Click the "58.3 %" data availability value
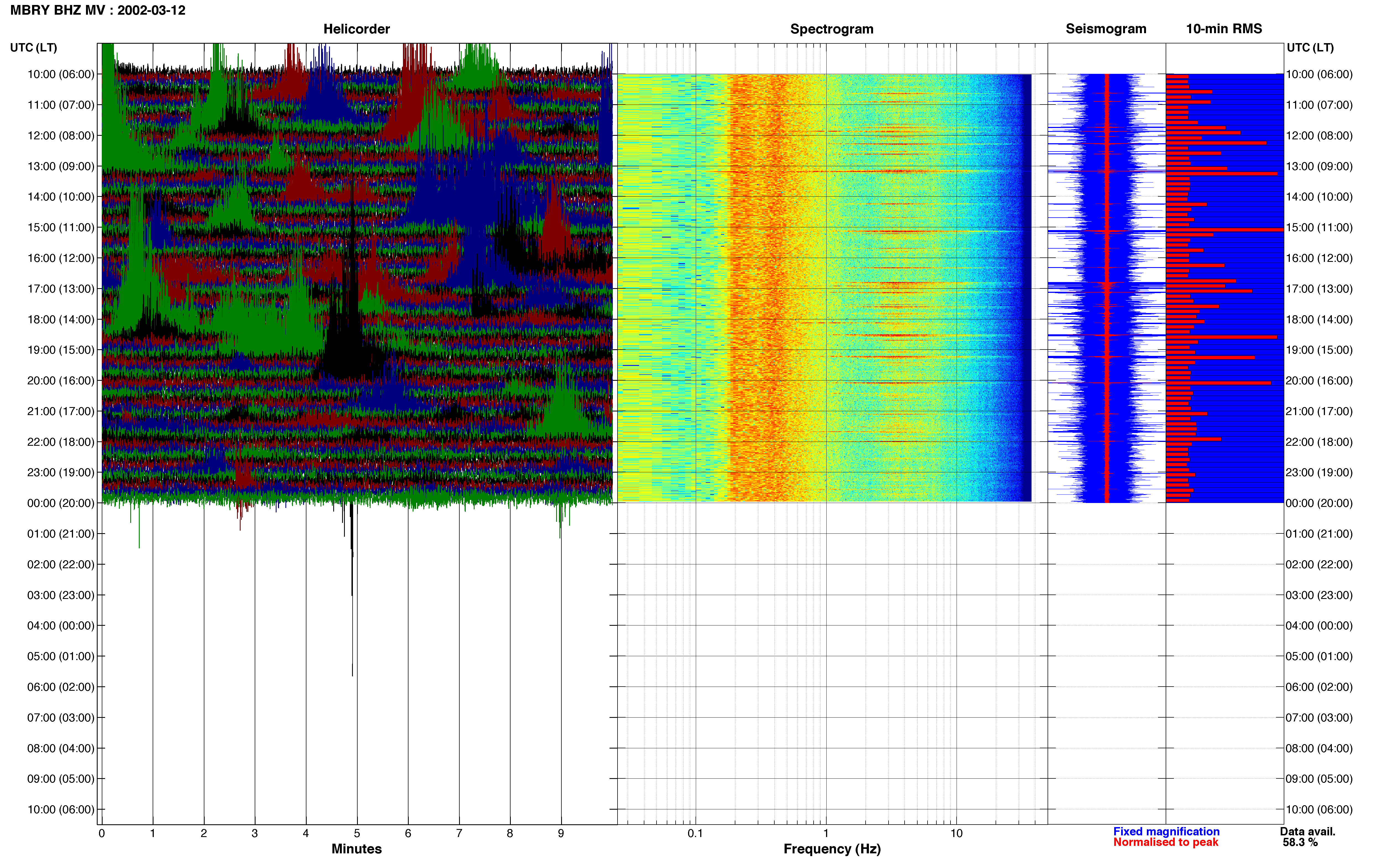The width and height of the screenshot is (1388, 868). tap(1300, 842)
